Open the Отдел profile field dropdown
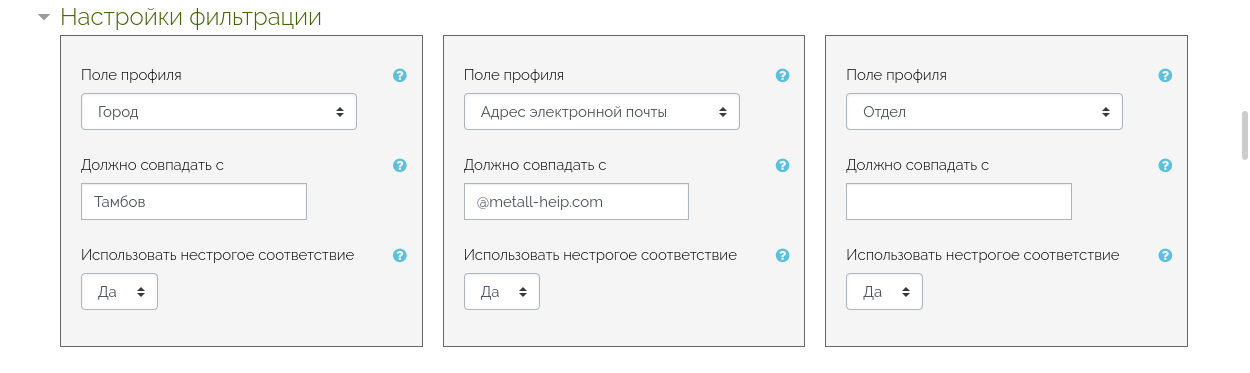Viewport: 1250px width, 373px height. tap(984, 112)
